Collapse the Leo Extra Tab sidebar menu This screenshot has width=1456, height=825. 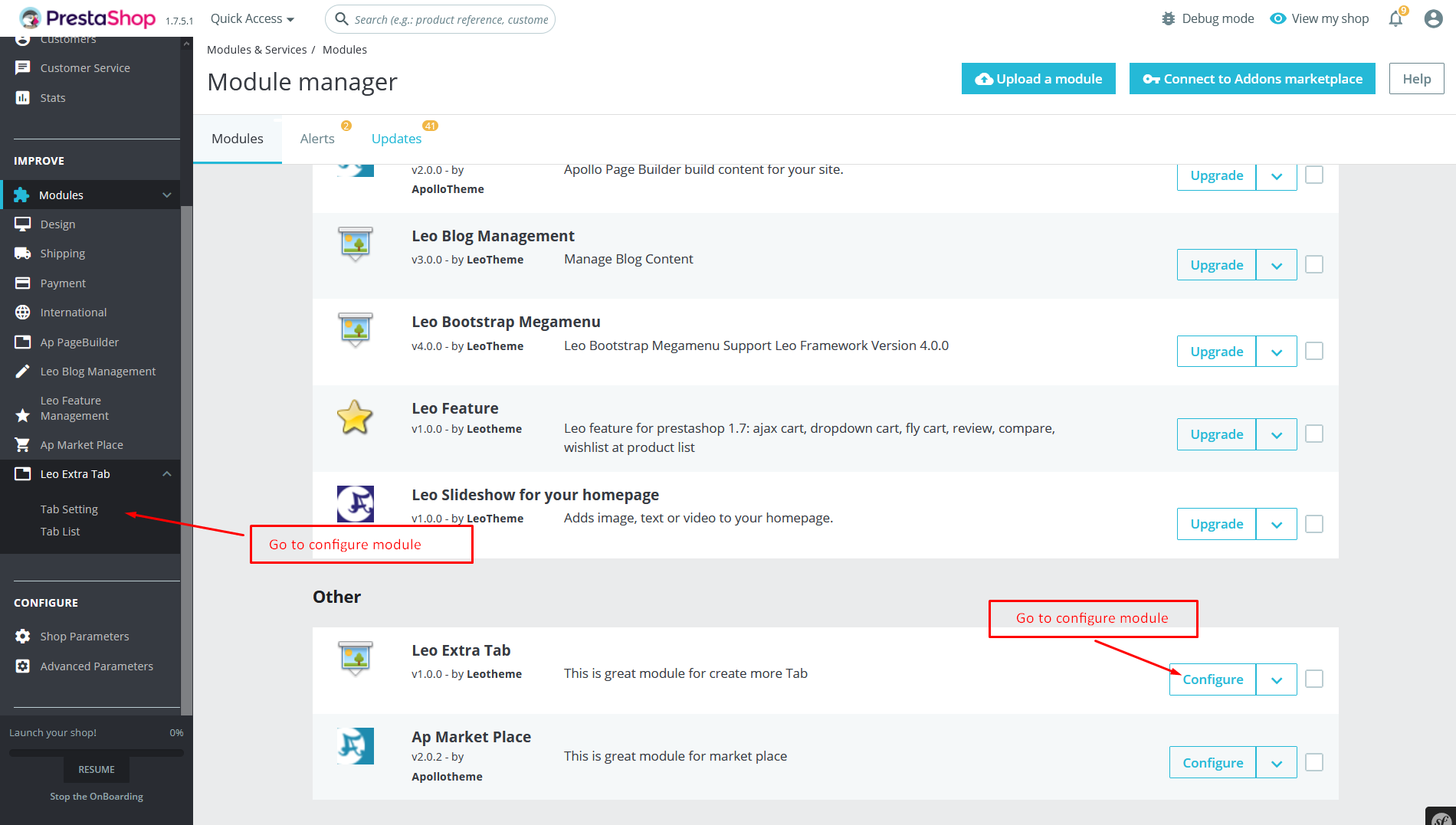[x=166, y=474]
